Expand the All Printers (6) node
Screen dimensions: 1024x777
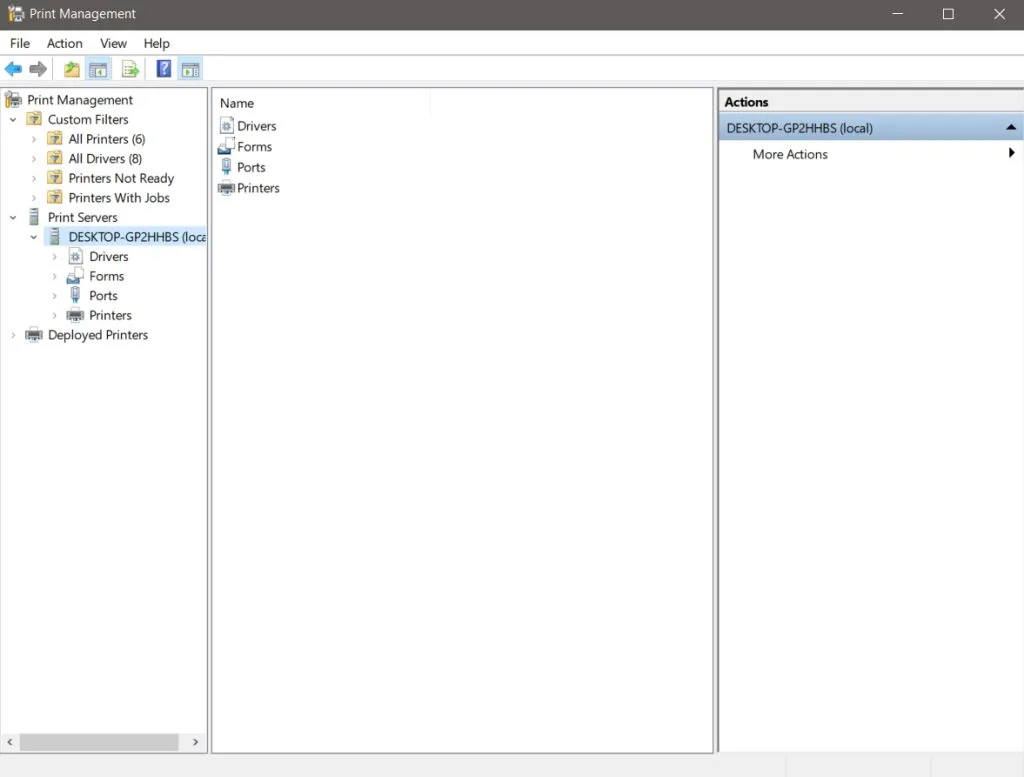pyautogui.click(x=34, y=139)
